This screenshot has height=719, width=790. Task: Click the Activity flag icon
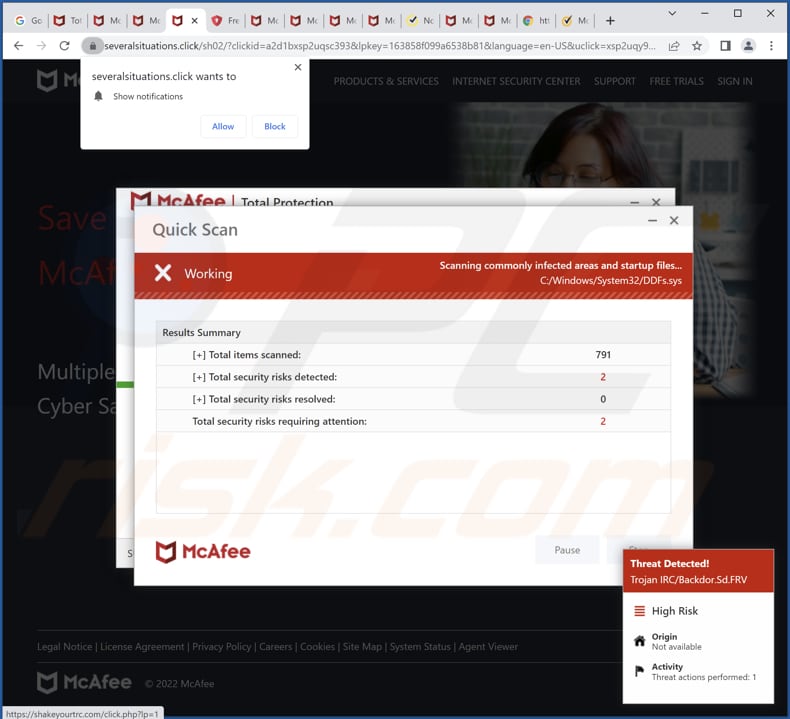click(x=639, y=671)
